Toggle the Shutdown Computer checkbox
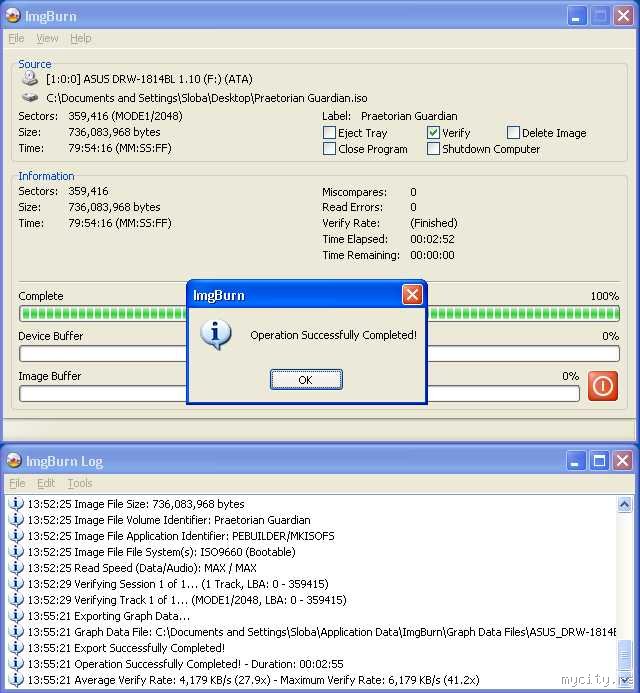Viewport: 640px width, 693px height. pyautogui.click(x=433, y=148)
